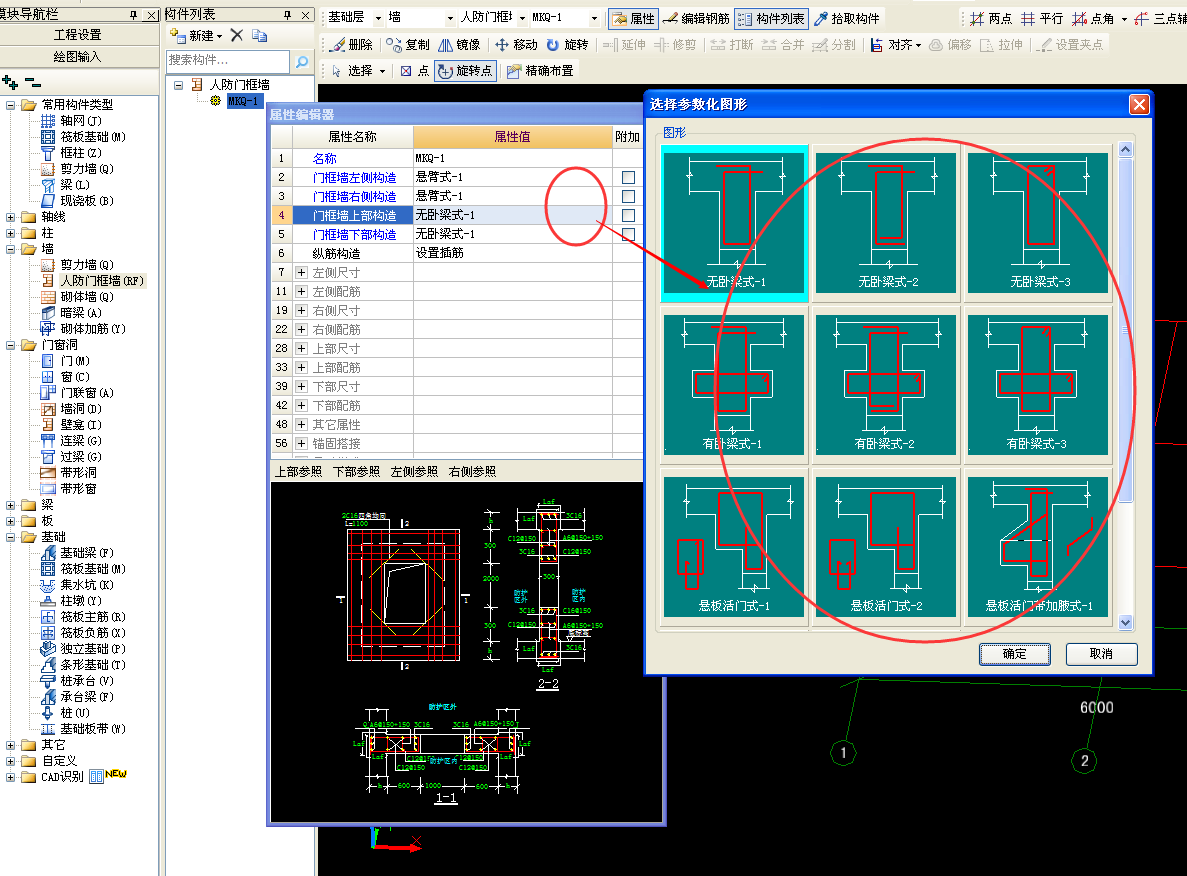The height and width of the screenshot is (876, 1187).
Task: Select the 两点 axis tool
Action: [991, 18]
